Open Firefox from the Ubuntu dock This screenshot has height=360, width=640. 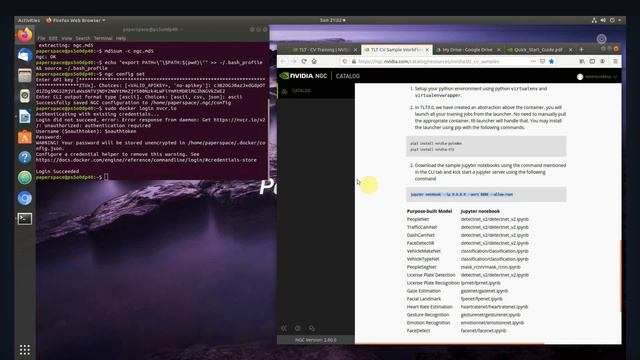[x=24, y=35]
